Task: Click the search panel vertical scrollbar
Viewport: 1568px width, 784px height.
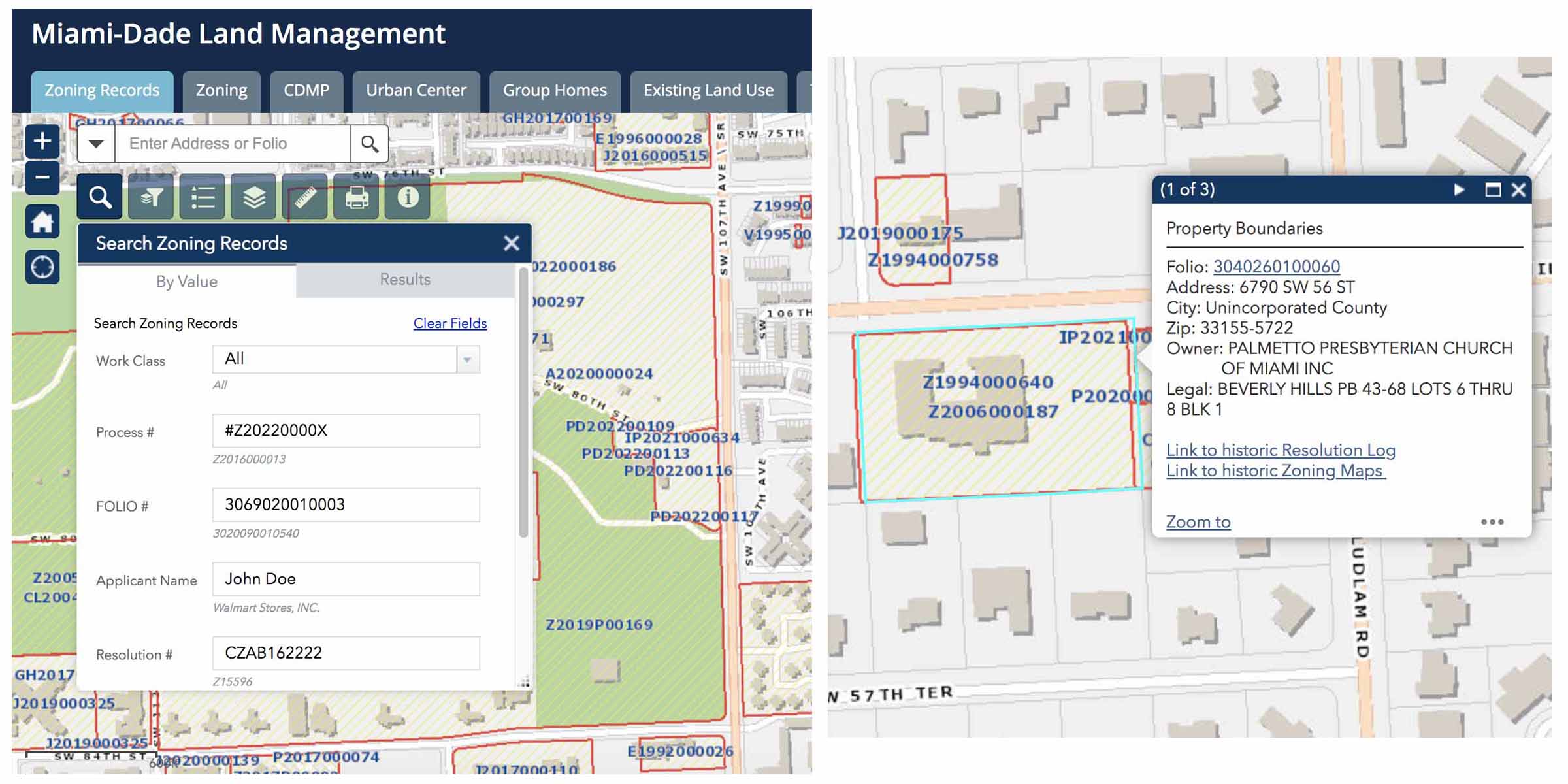Action: (523, 402)
